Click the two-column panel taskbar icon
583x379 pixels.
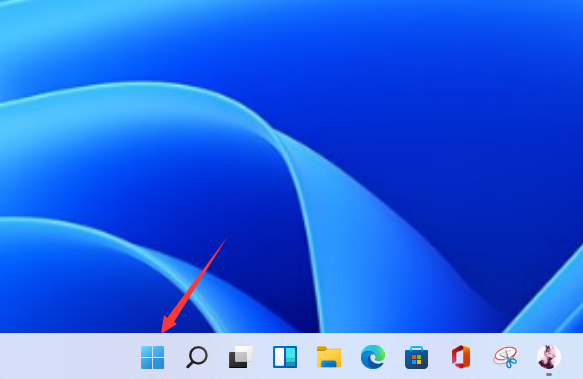click(x=285, y=357)
